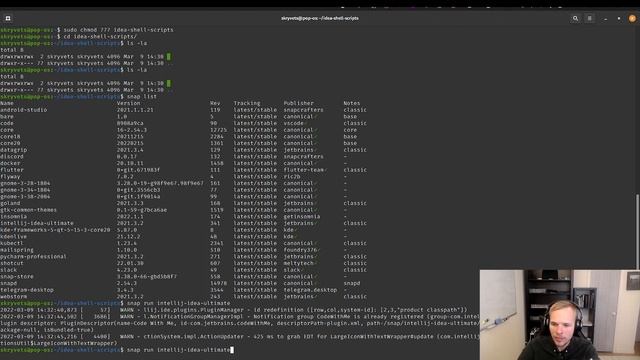Screen dimensions: 640x360
Task: Click the 'Publisher' column header
Action: click(x=299, y=103)
